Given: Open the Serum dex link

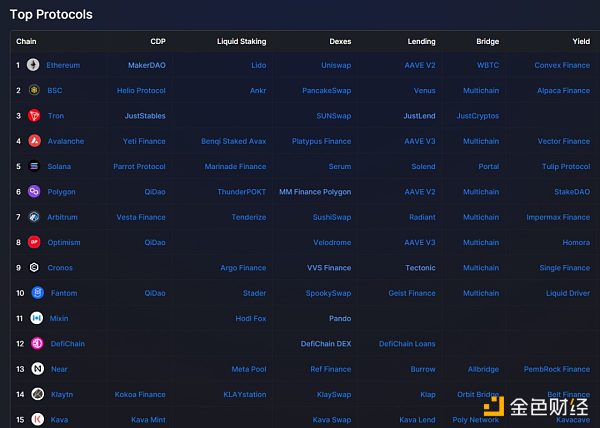Looking at the screenshot, I should pyautogui.click(x=340, y=166).
